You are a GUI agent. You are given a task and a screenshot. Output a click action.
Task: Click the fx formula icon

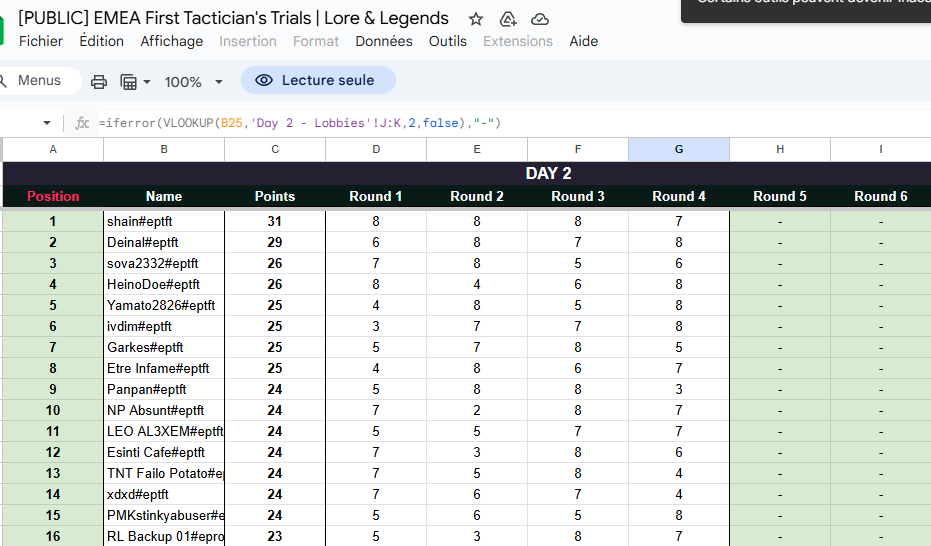(82, 123)
